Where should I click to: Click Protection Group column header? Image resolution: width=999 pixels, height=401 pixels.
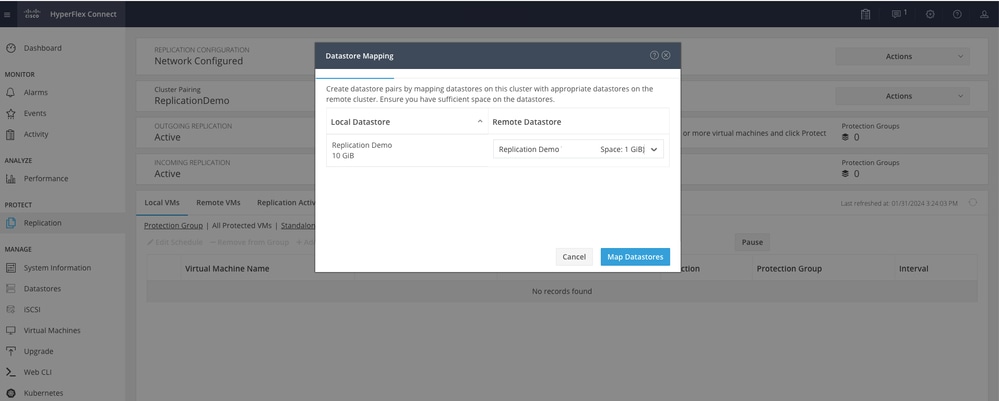click(x=789, y=268)
